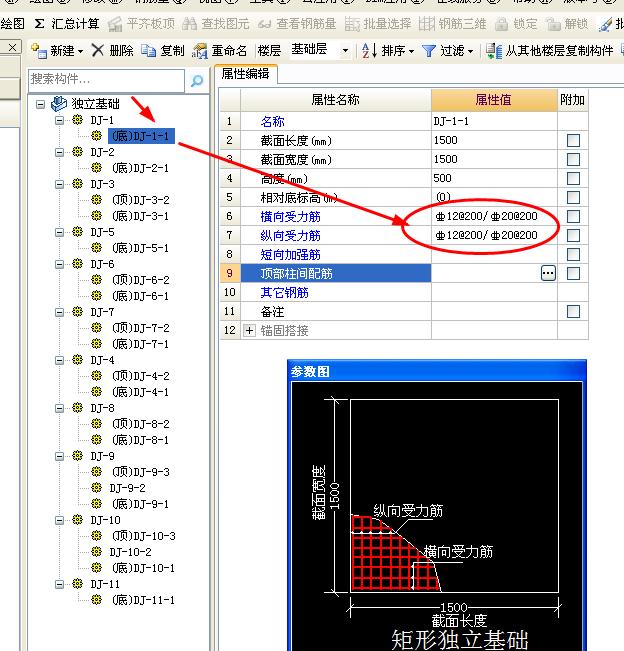Tick 附加 checkbox for 备注

coord(573,311)
